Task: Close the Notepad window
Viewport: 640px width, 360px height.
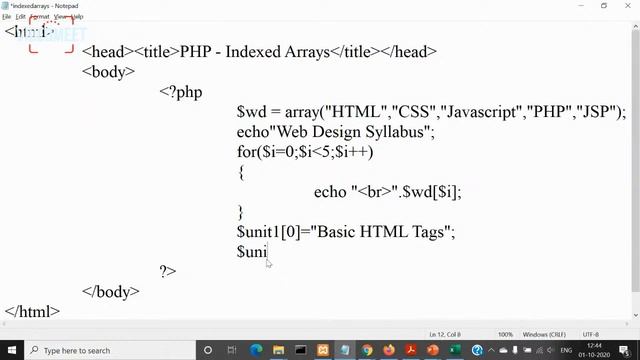Action: pyautogui.click(x=628, y=6)
